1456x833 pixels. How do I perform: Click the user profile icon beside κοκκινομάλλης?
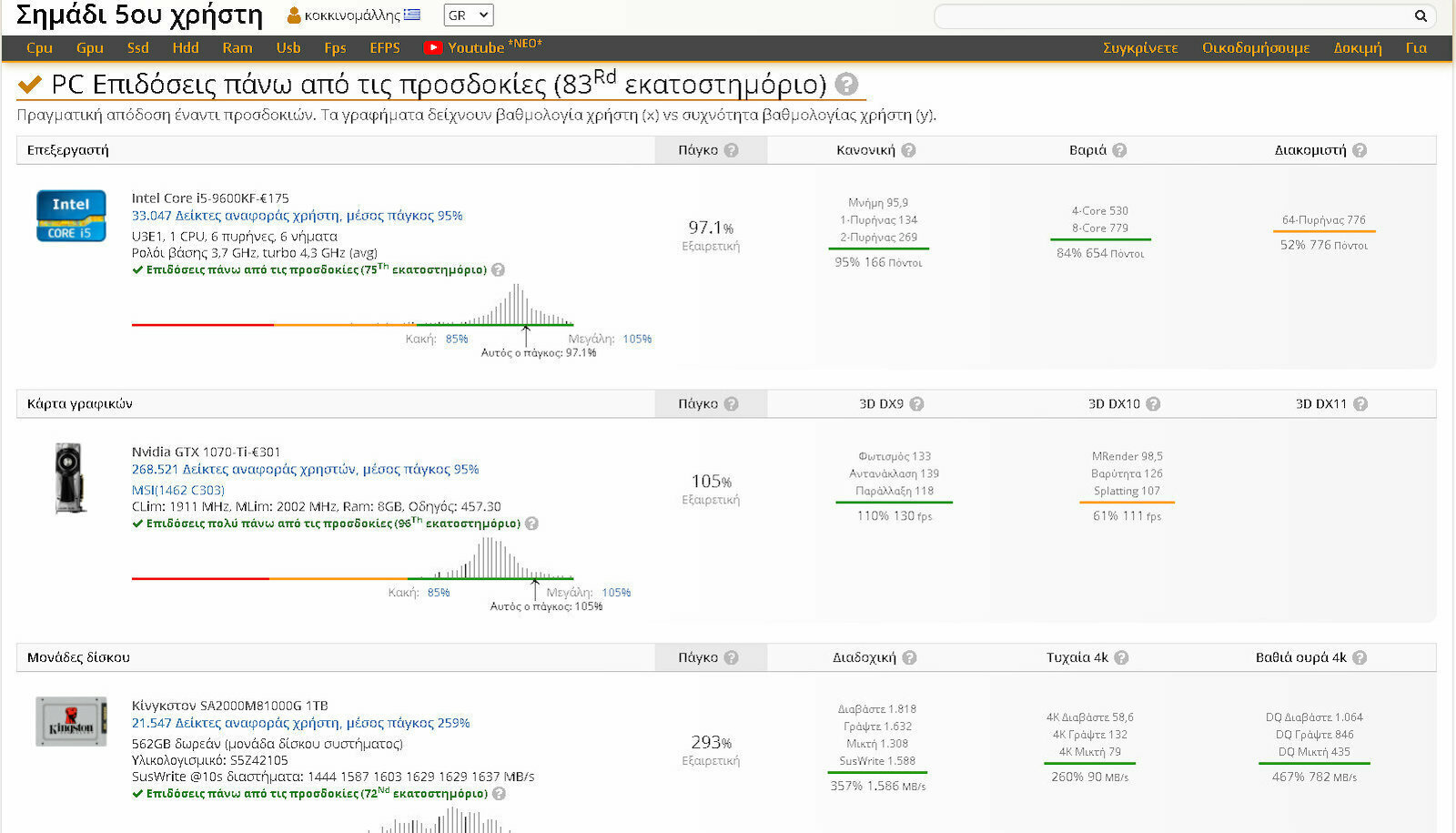[294, 15]
